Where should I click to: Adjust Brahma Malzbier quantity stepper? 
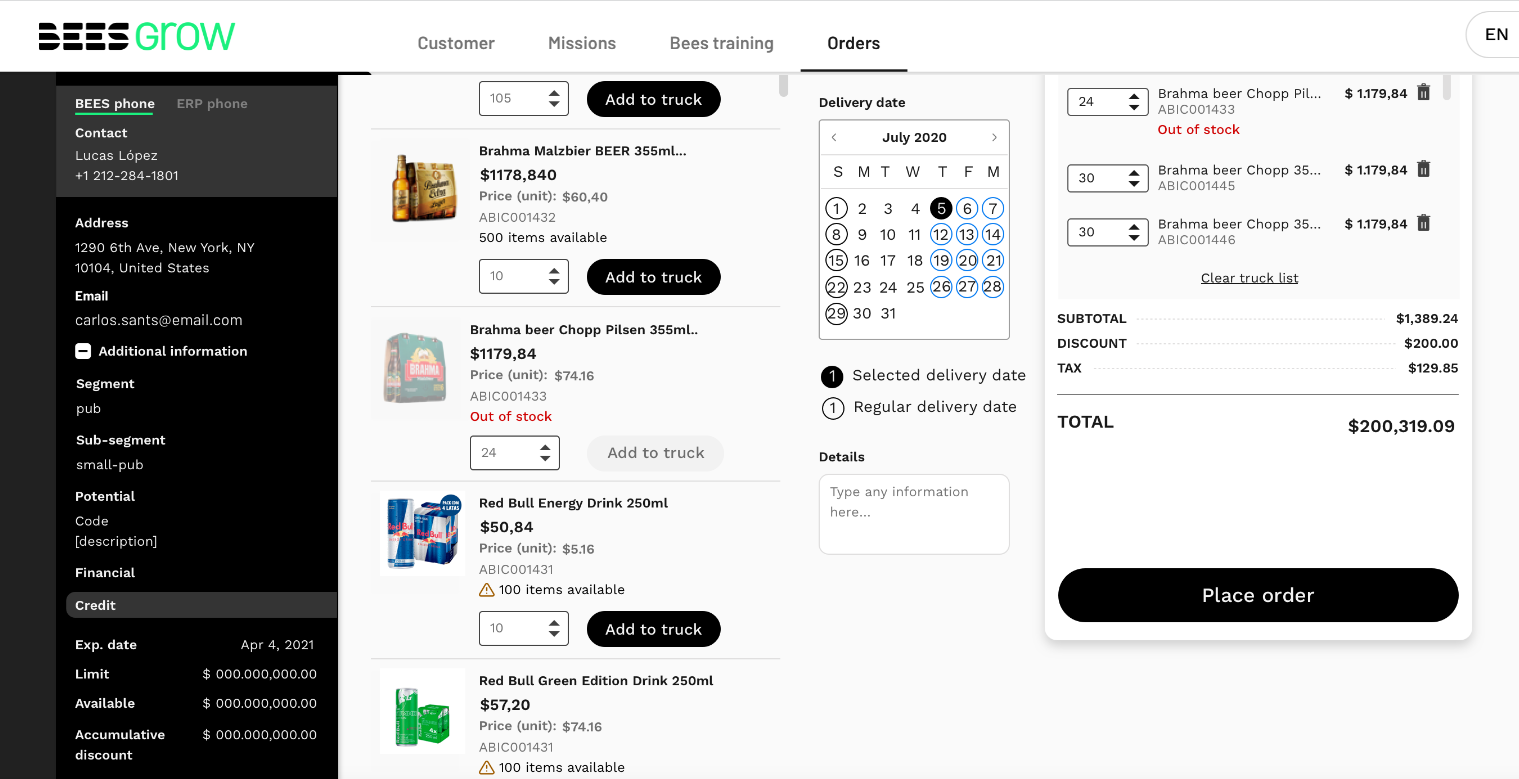click(x=553, y=277)
